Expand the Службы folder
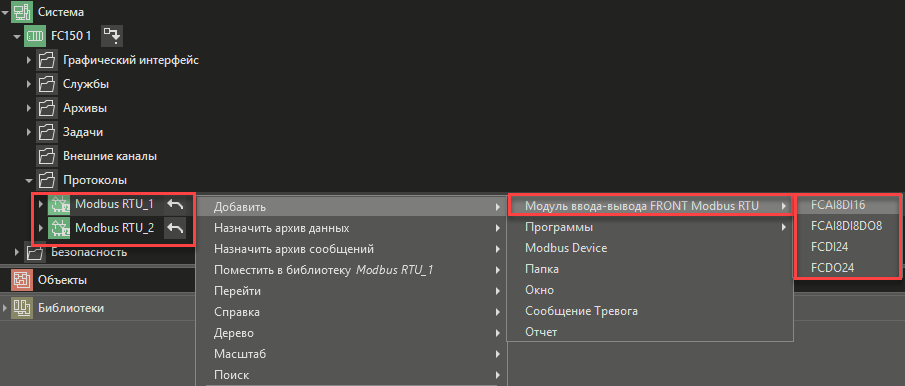This screenshot has width=905, height=386. point(29,84)
